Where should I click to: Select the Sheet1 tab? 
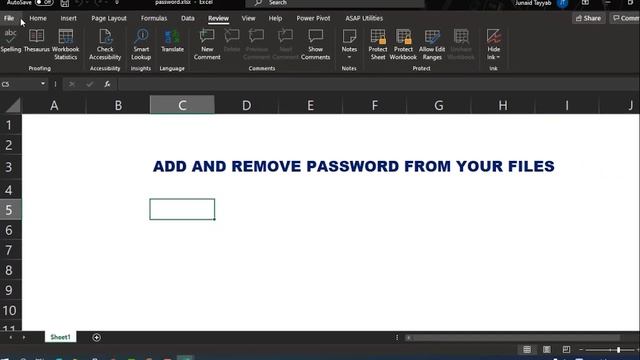click(60, 337)
